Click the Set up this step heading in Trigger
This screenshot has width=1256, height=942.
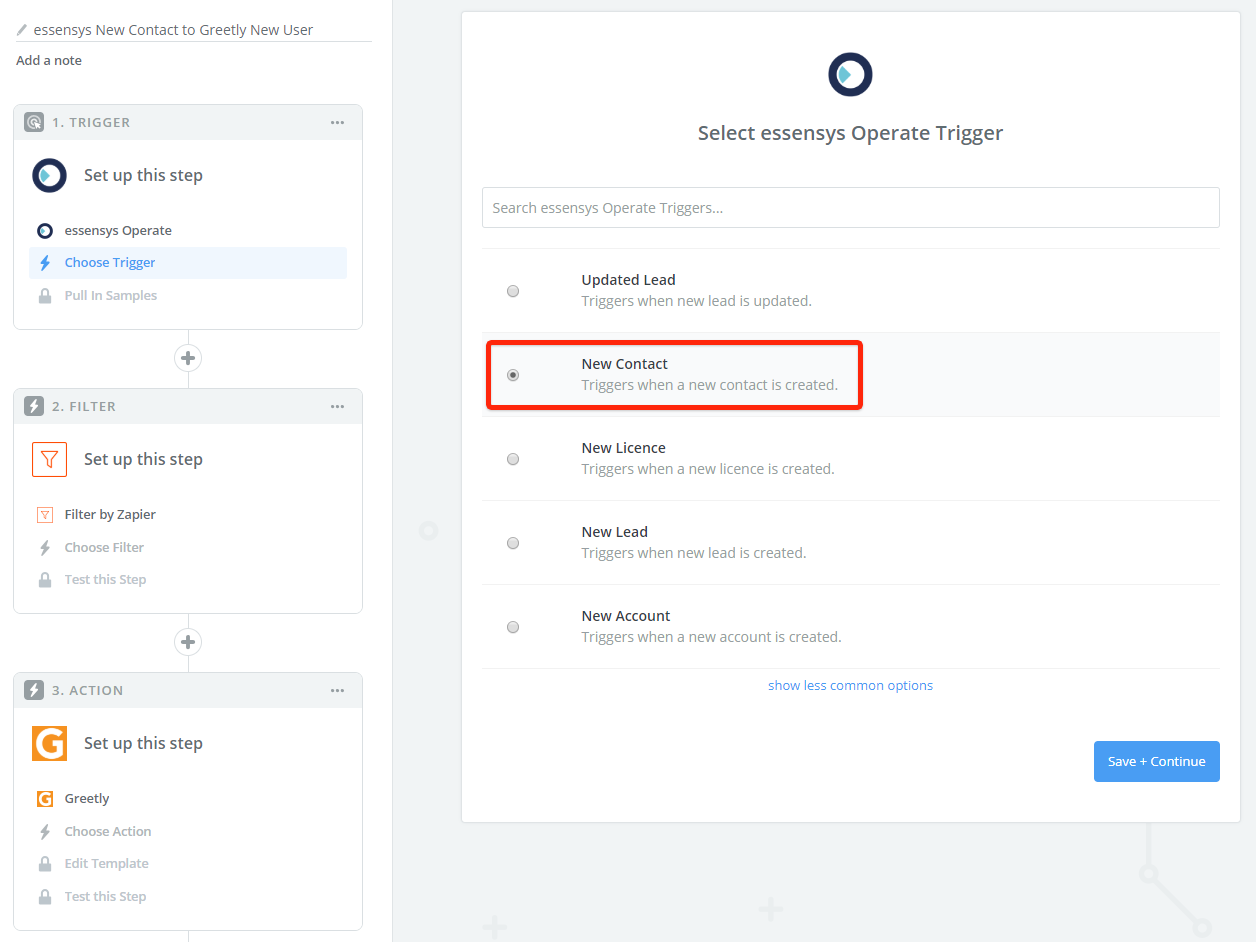tap(143, 175)
